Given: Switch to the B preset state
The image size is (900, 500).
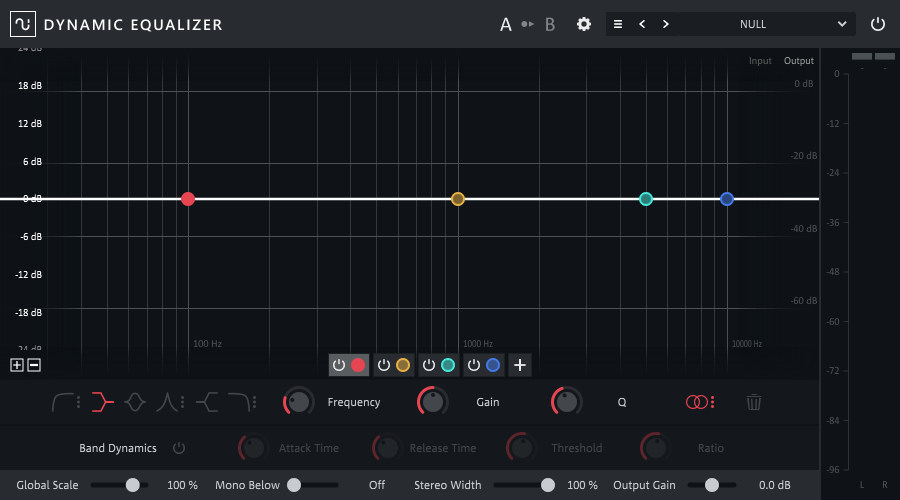Looking at the screenshot, I should (550, 25).
